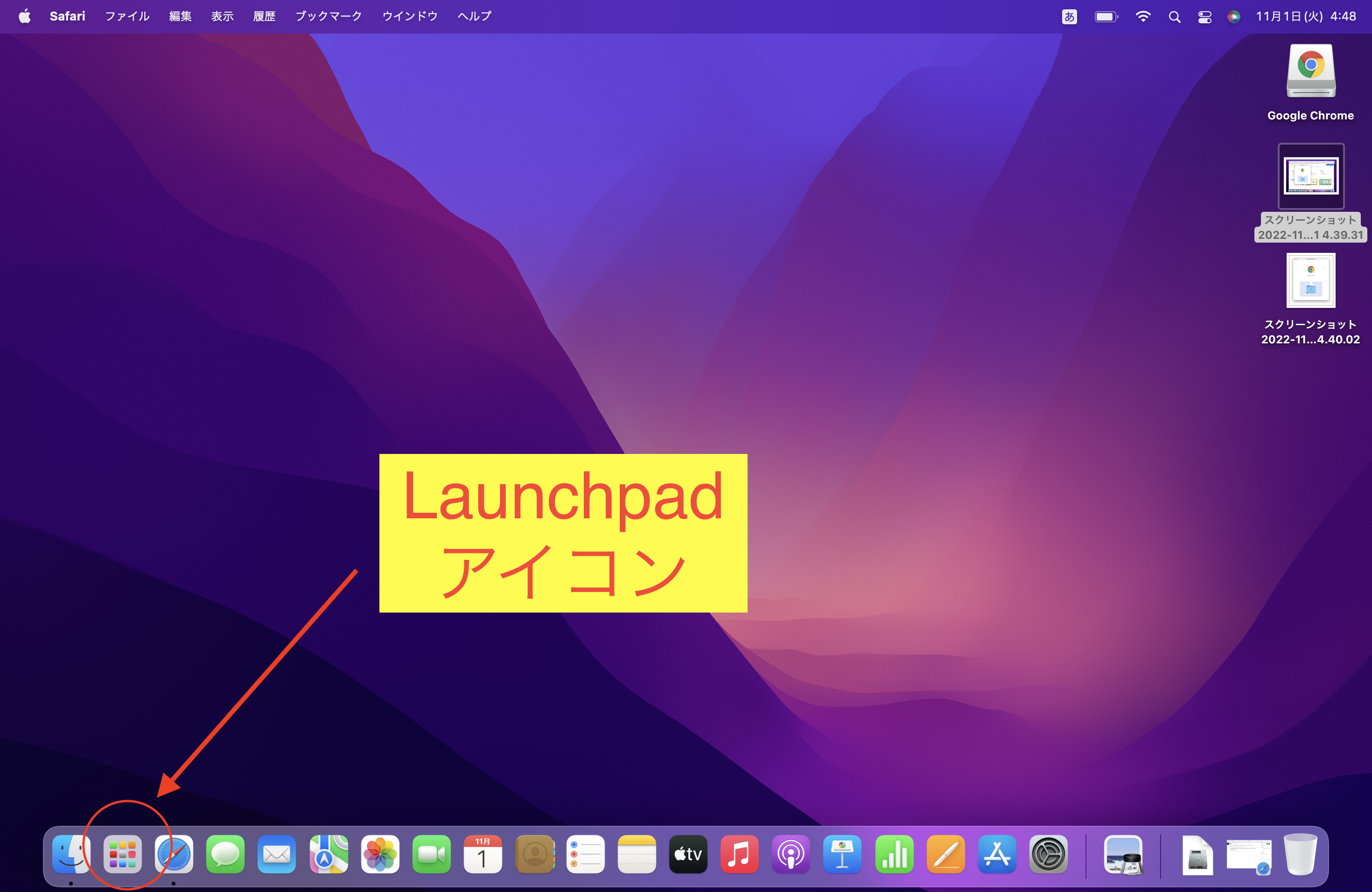
Task: Open System Preferences gear icon
Action: (x=1048, y=854)
